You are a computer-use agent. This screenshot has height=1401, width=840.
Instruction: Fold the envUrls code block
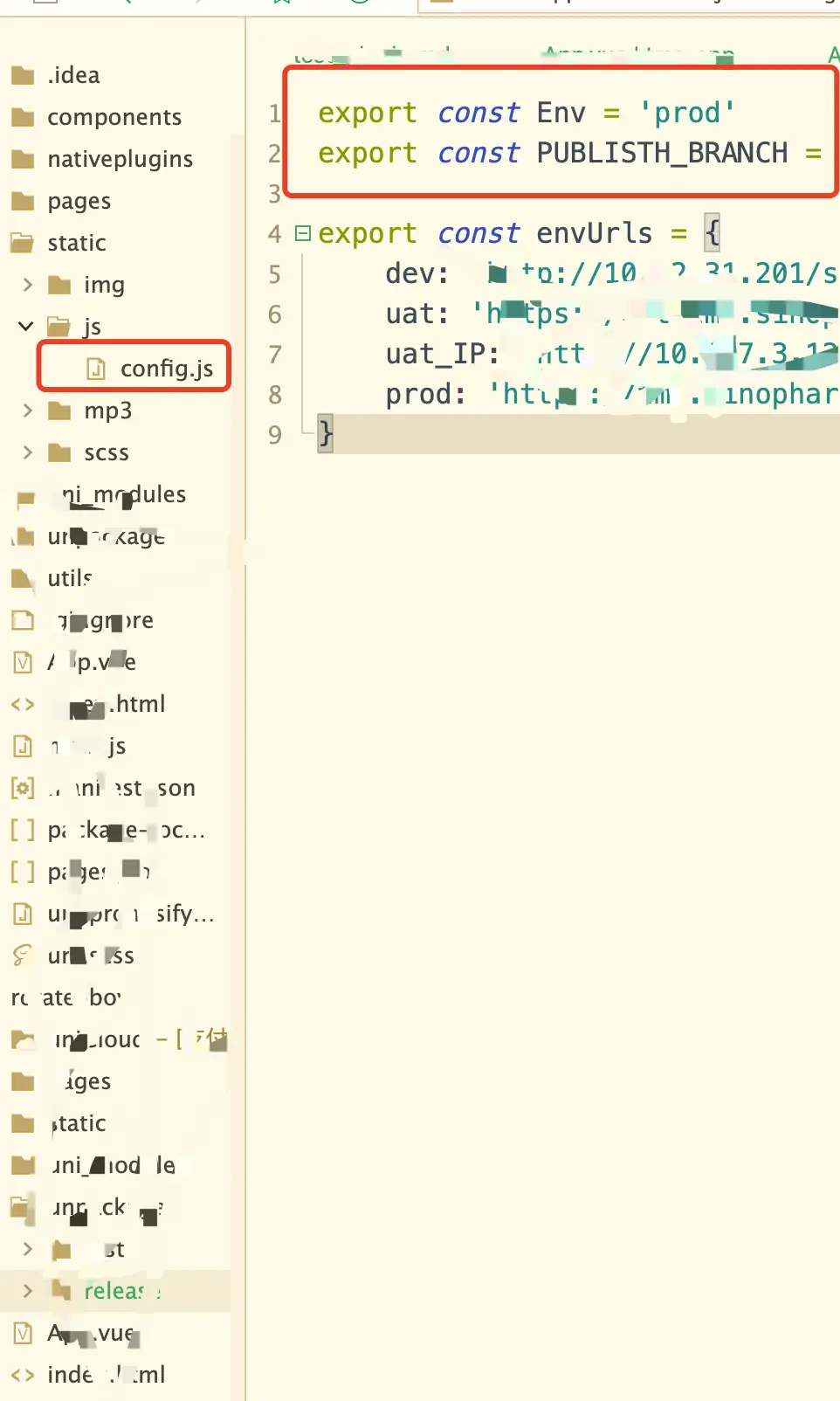[x=303, y=233]
